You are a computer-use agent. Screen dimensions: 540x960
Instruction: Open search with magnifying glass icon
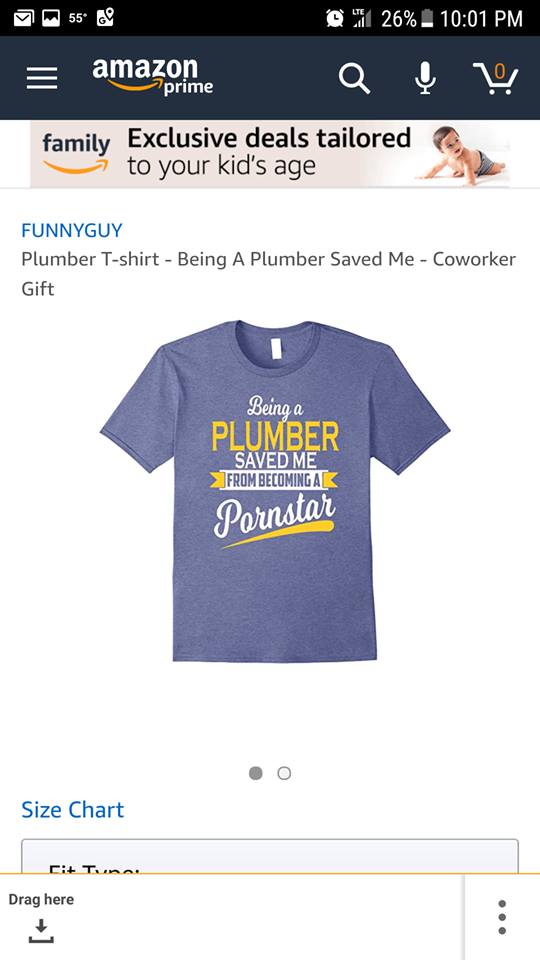point(354,78)
